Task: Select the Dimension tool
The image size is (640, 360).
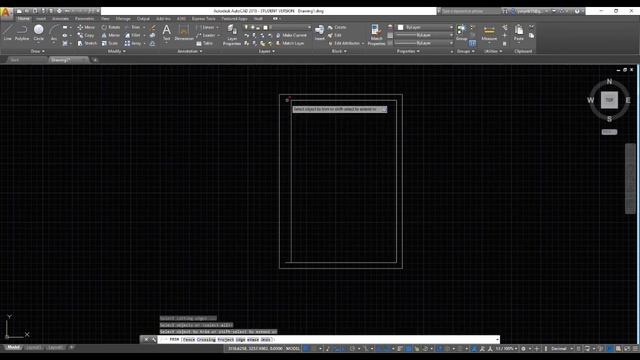Action: click(184, 32)
